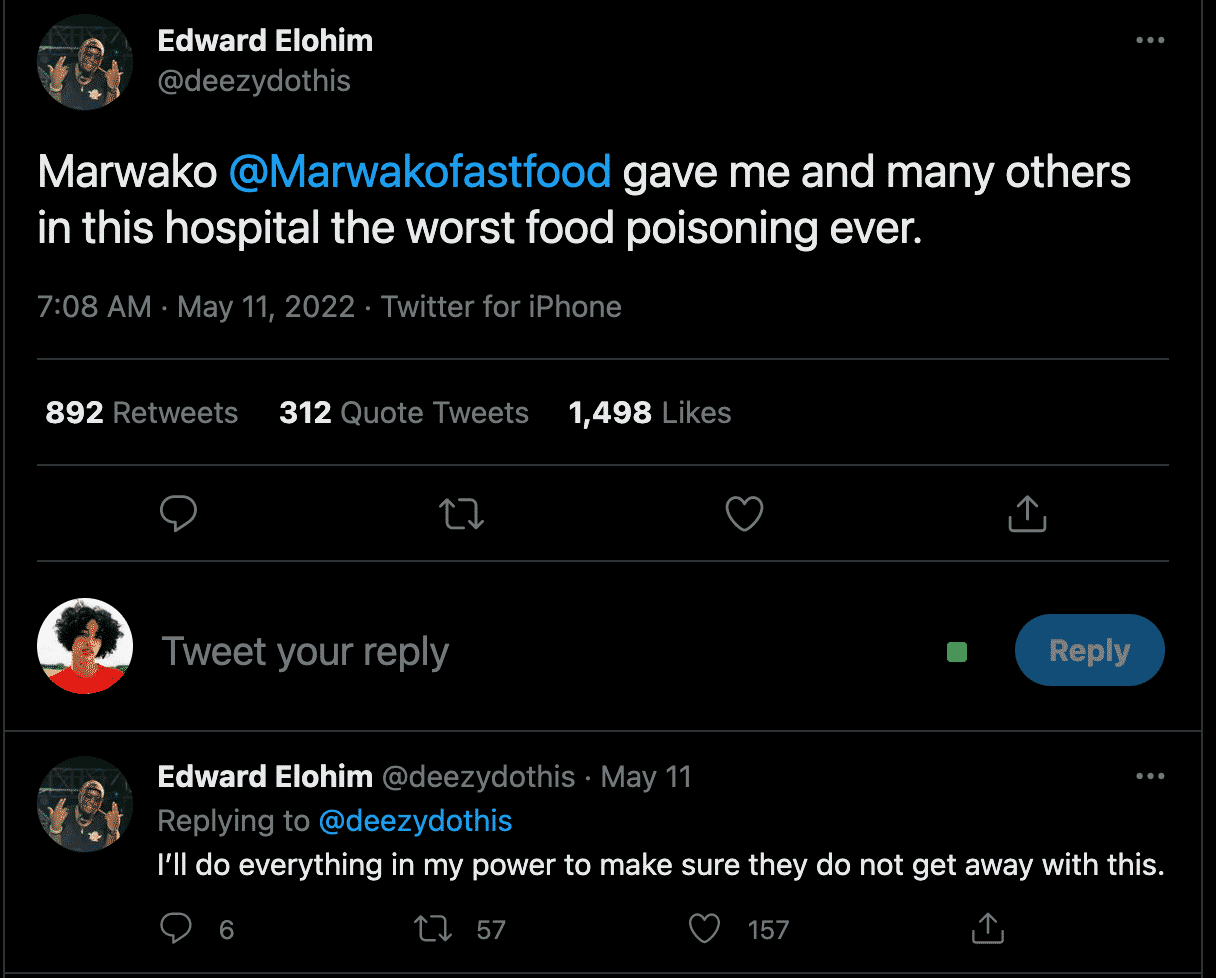Open the share menu via the upload icon
The height and width of the screenshot is (978, 1216).
point(1027,513)
